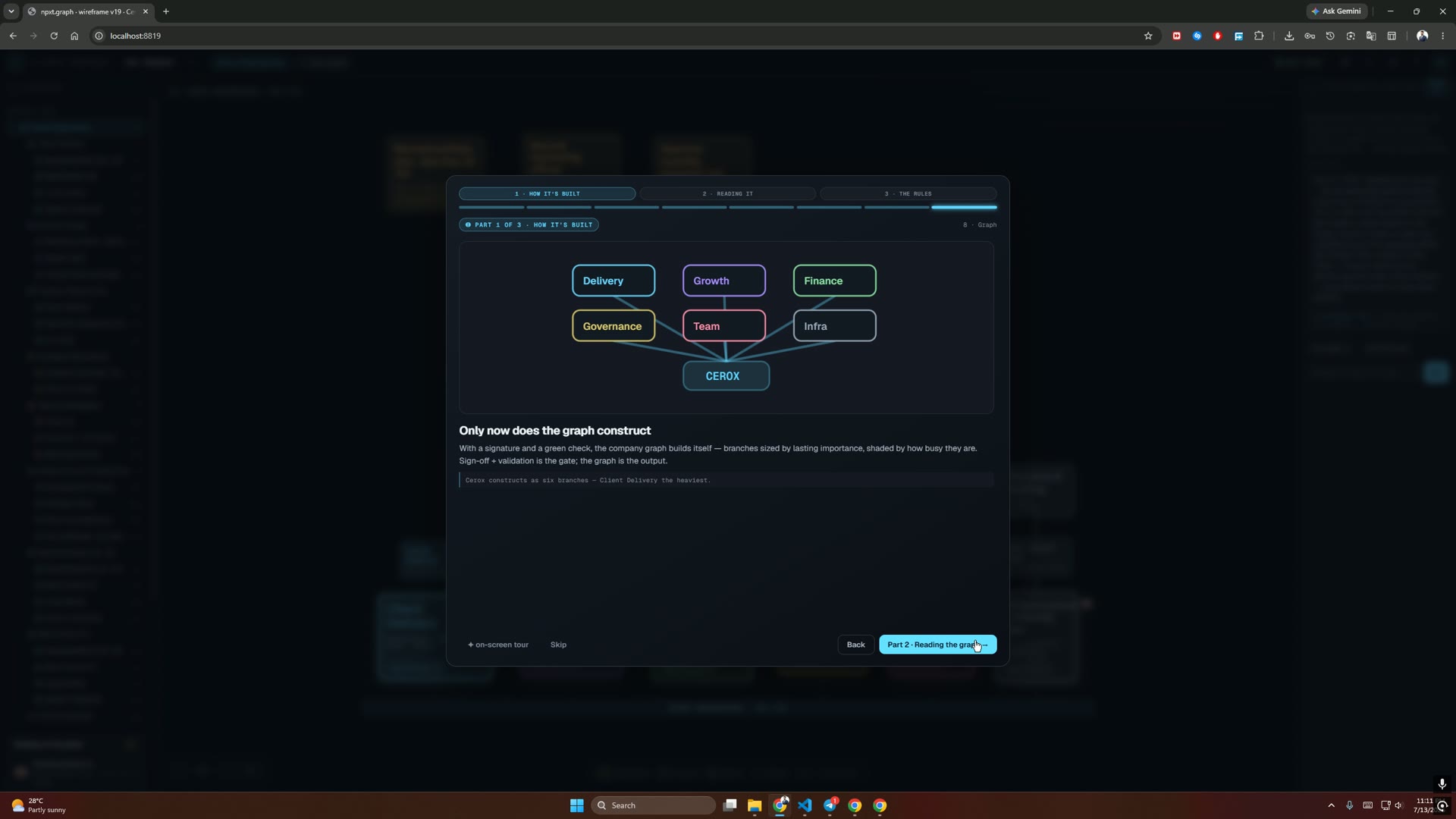Open the '2 · Reading it' tab

(727, 193)
